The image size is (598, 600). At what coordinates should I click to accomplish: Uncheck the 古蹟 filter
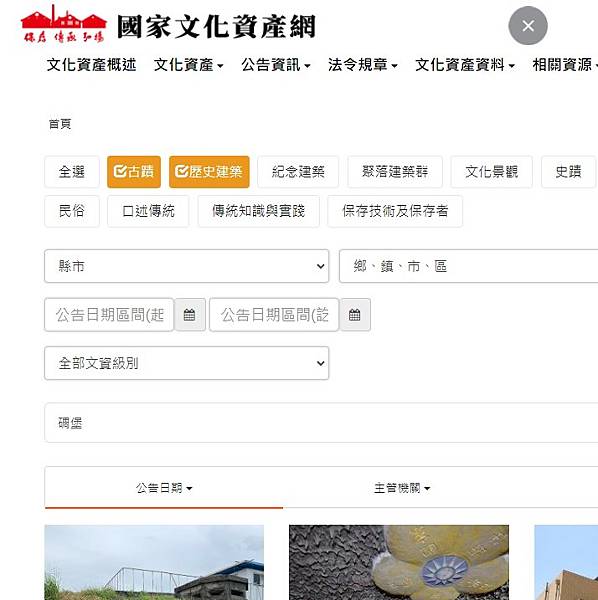click(x=134, y=172)
